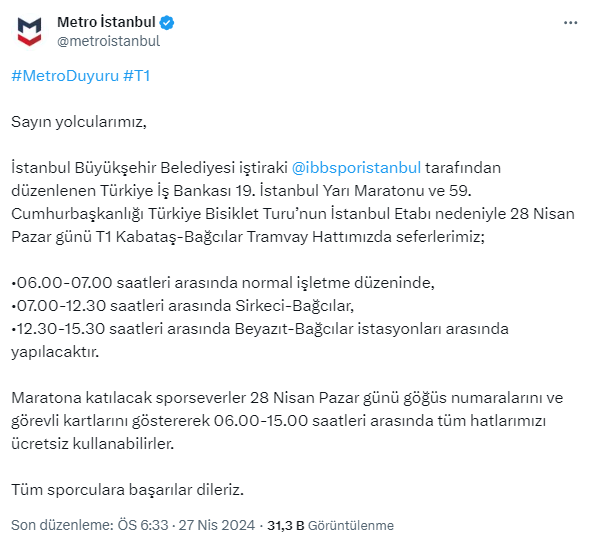
Task: Click the 'ücretsiz kullanabilirler.' text
Action: [93, 443]
